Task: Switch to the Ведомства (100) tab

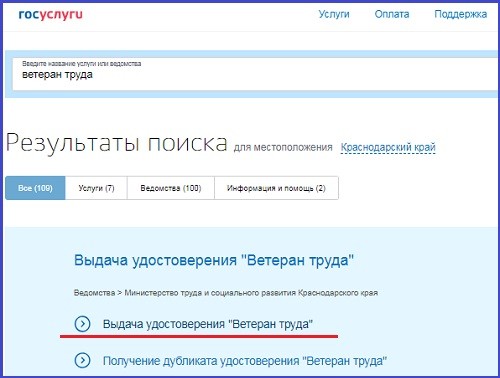Action: tap(171, 188)
